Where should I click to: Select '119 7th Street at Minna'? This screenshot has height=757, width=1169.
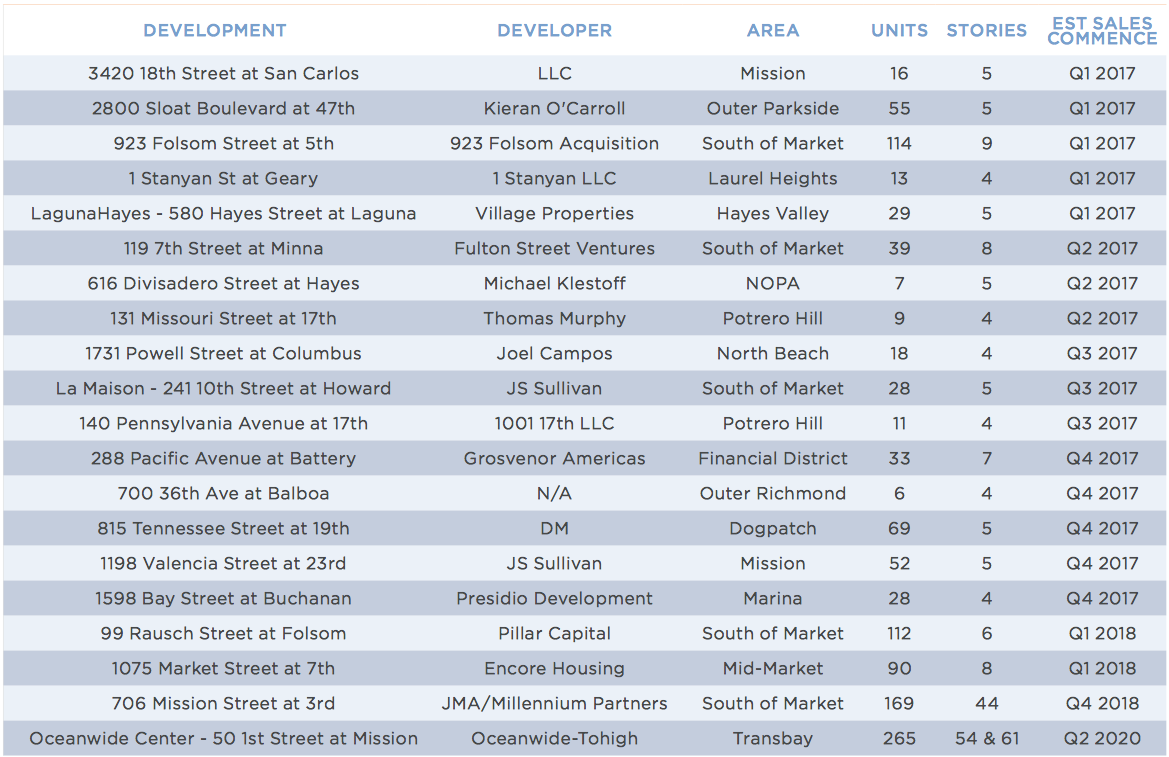223,248
